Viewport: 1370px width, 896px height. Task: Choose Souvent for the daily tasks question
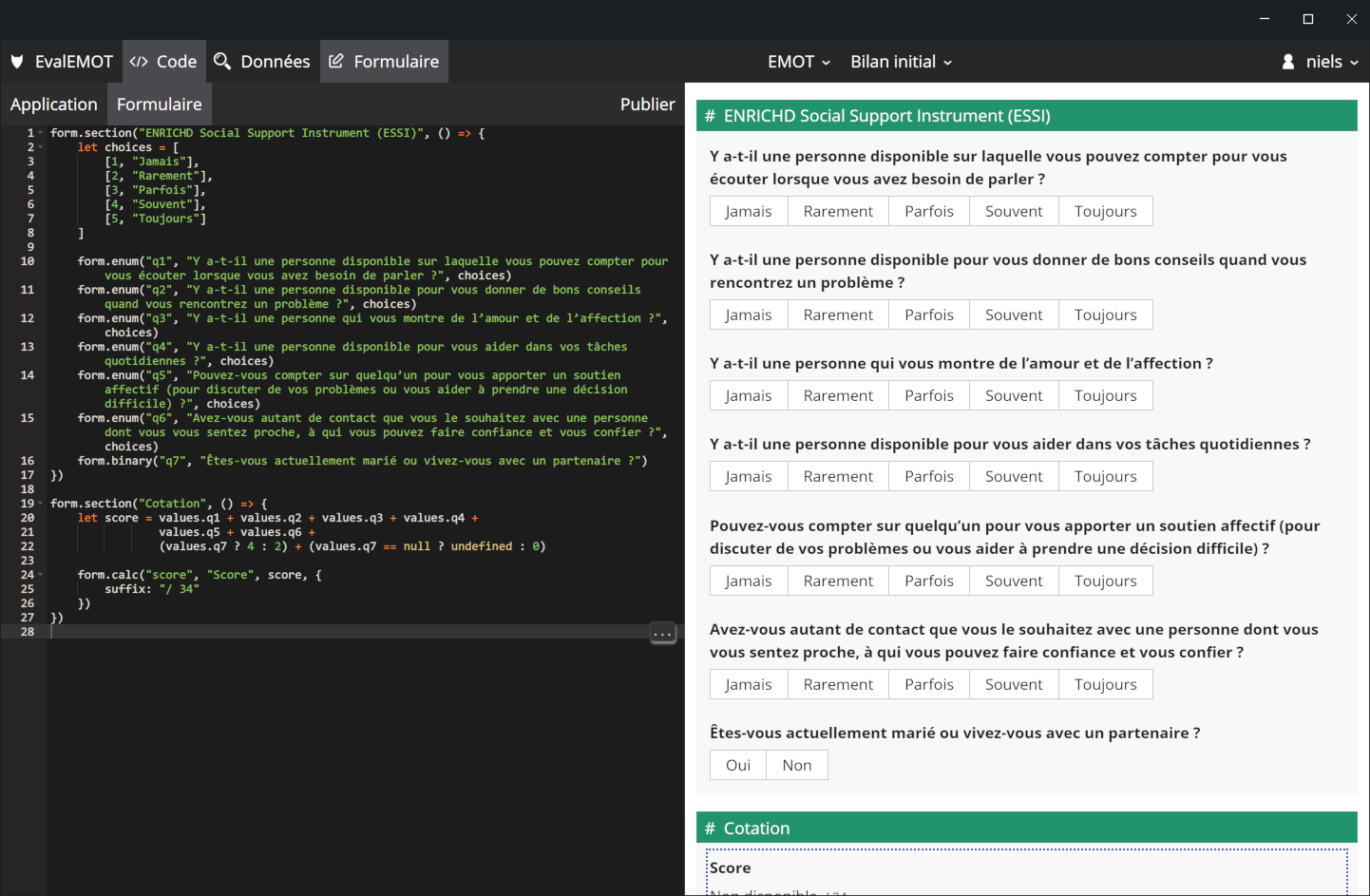[x=1014, y=476]
